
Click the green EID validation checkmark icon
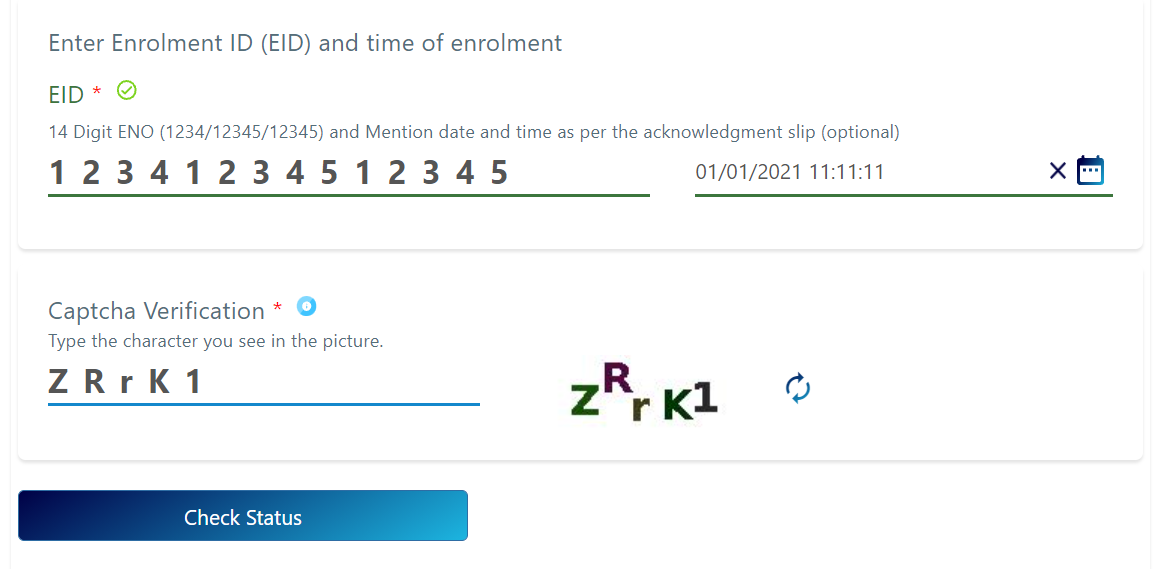tap(127, 91)
